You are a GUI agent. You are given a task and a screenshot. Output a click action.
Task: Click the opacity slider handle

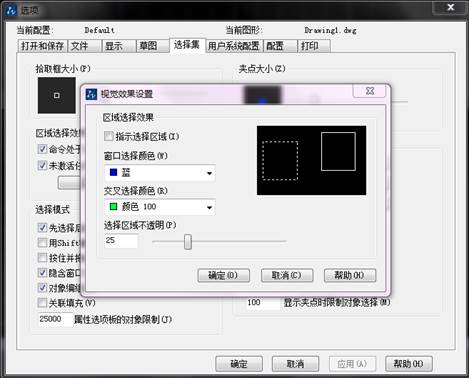click(188, 241)
